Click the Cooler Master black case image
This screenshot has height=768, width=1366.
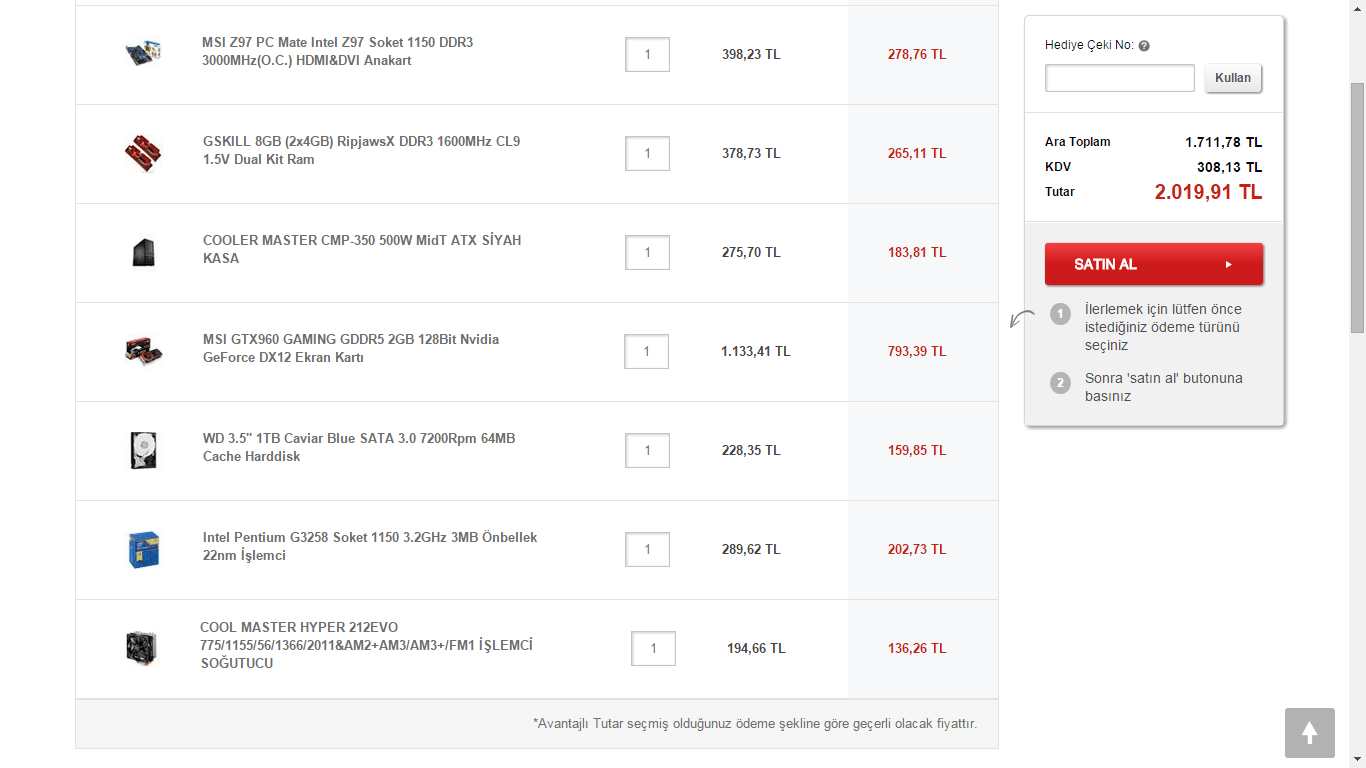(143, 252)
